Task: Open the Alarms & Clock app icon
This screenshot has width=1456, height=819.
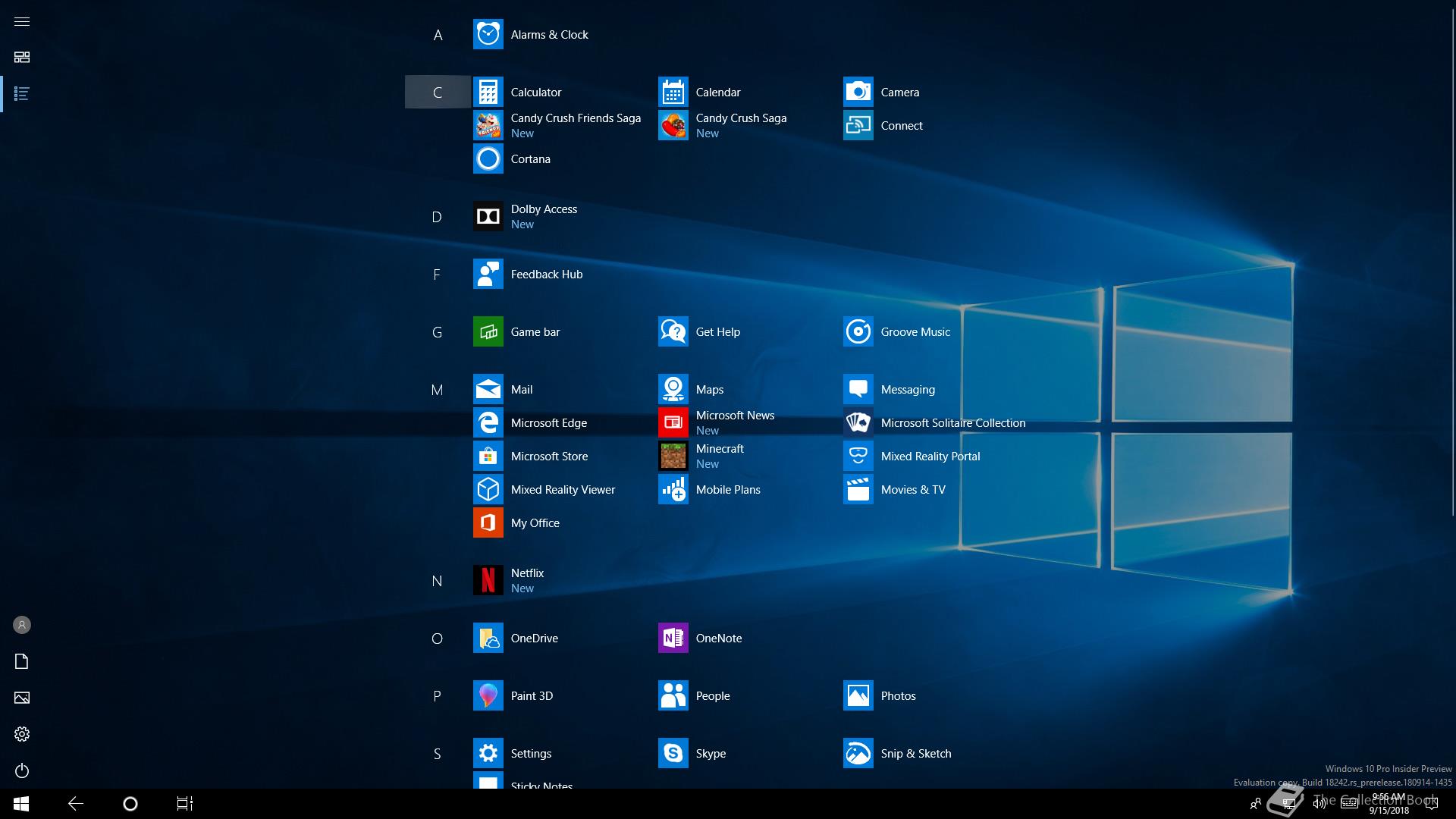Action: [488, 34]
